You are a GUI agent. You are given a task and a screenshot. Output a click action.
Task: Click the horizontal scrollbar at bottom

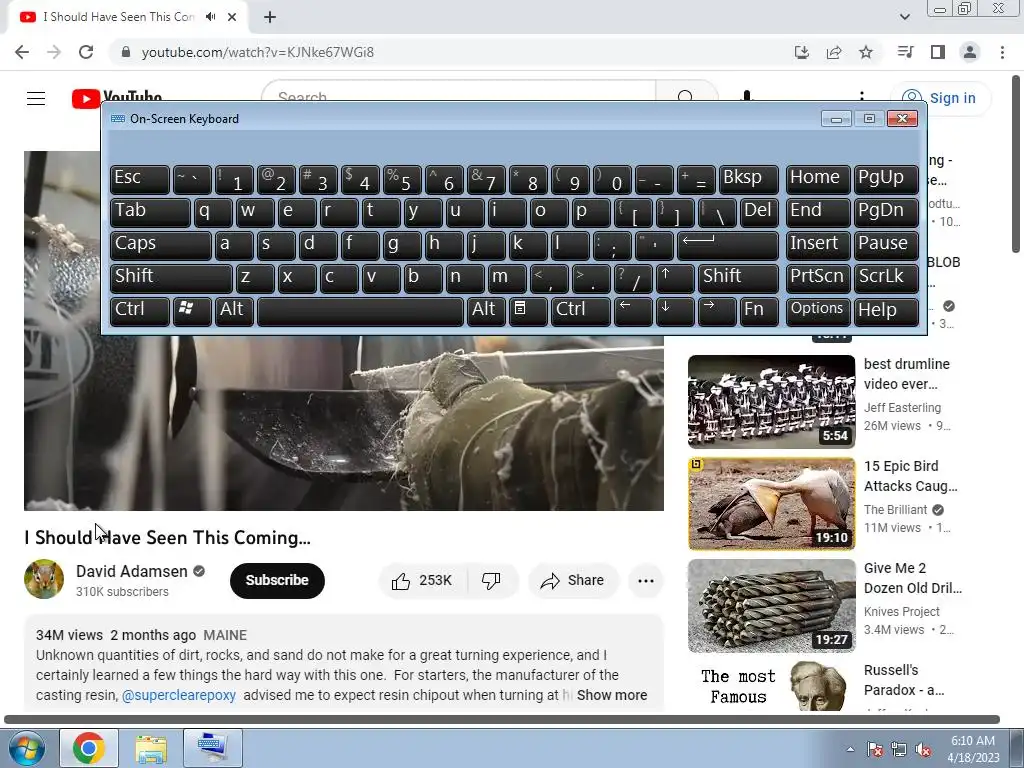502,719
